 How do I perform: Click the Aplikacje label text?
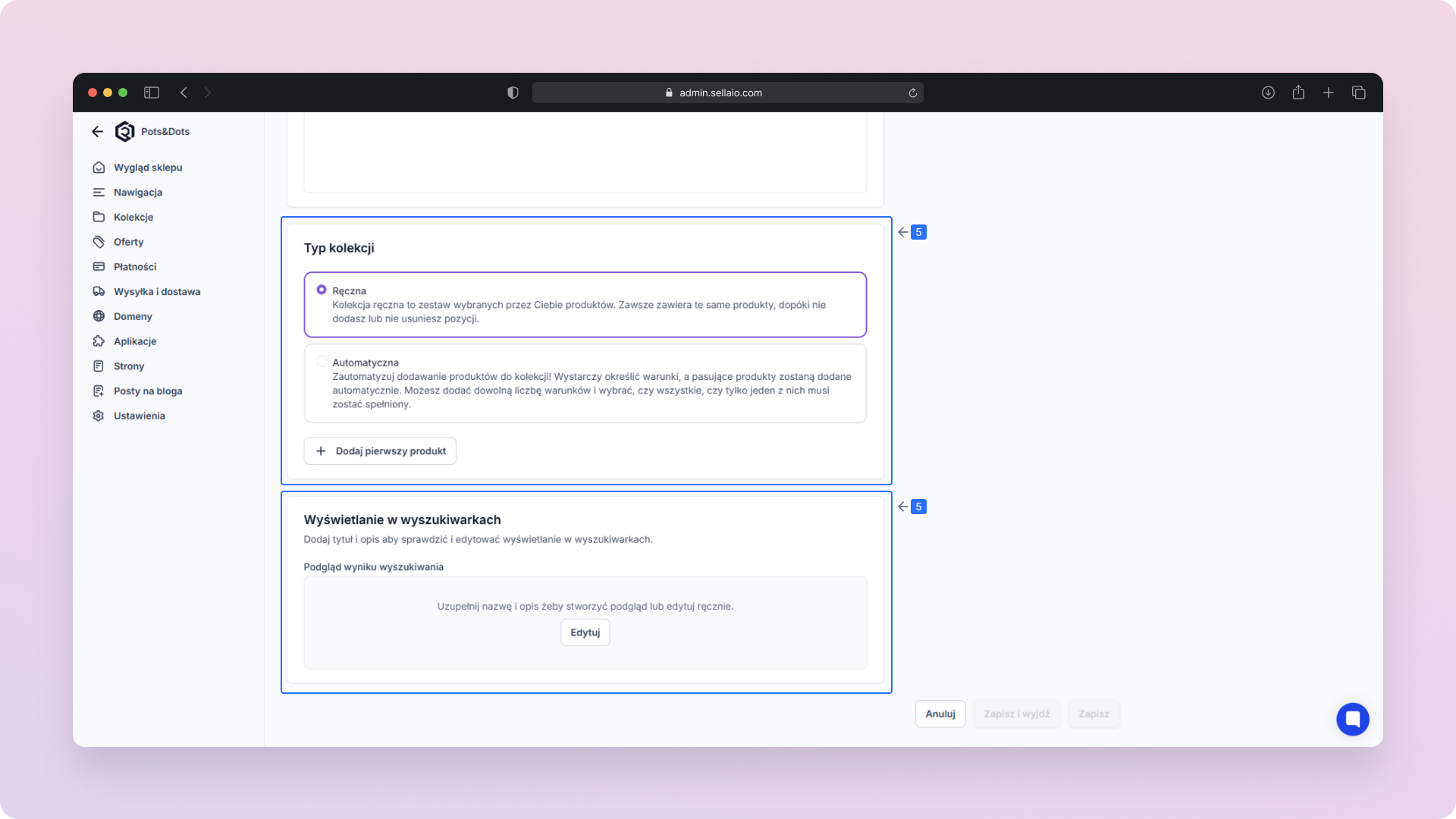[x=135, y=341]
